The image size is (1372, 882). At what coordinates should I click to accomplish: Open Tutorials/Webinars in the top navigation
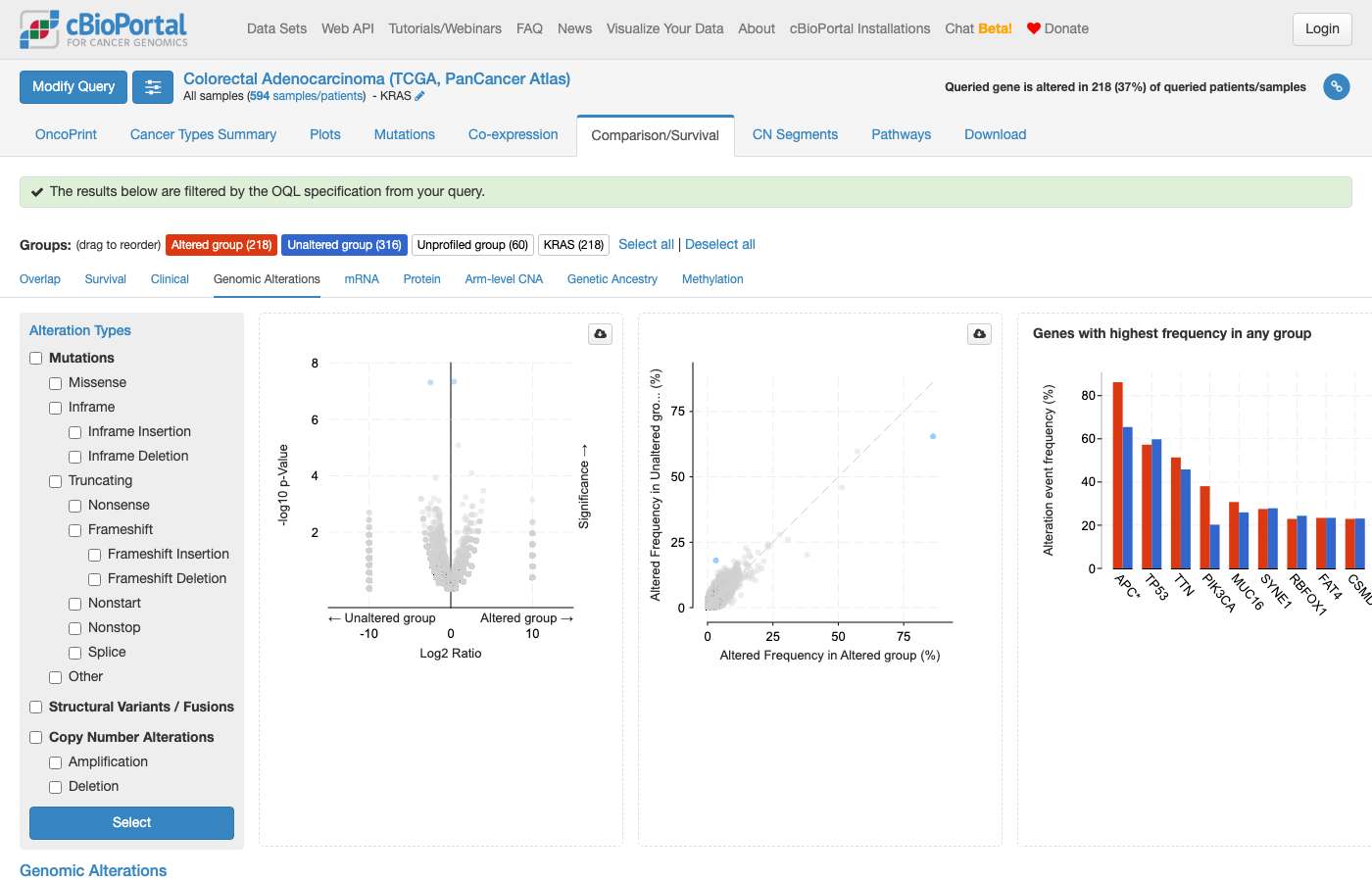click(x=445, y=28)
